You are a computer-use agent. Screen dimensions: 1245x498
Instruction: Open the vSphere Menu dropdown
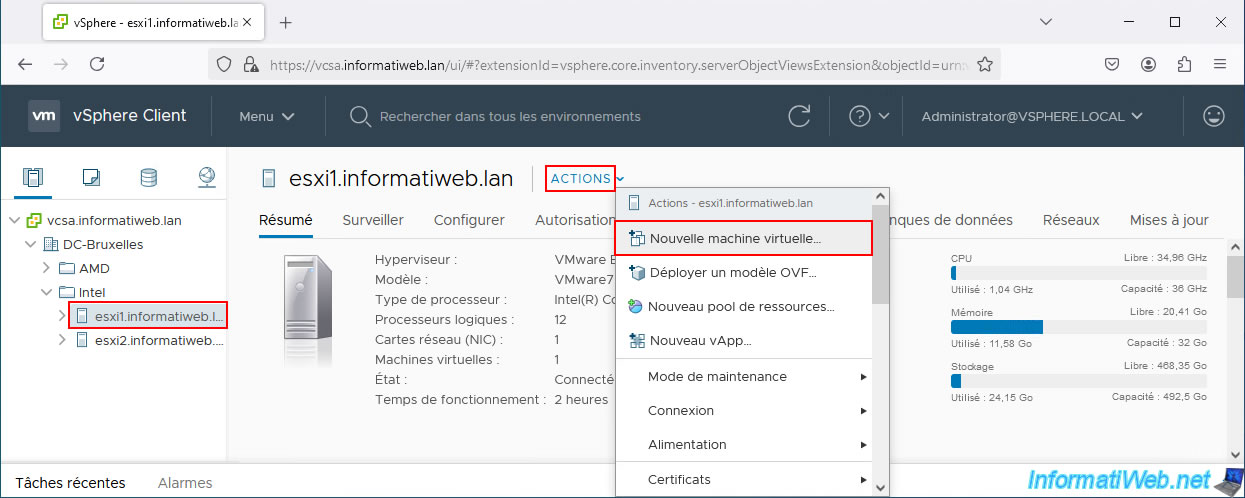point(266,116)
